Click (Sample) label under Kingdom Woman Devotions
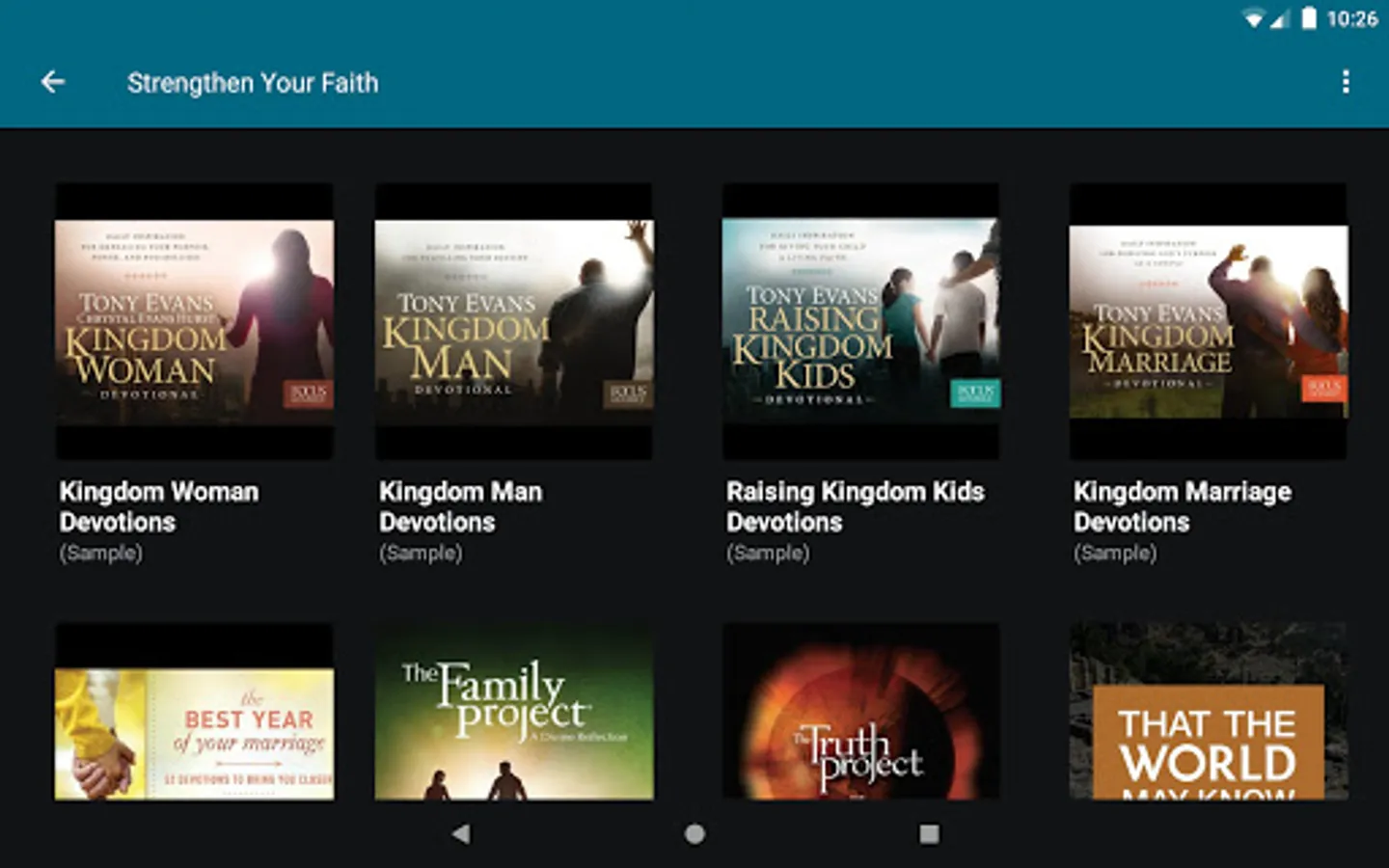 coord(101,553)
